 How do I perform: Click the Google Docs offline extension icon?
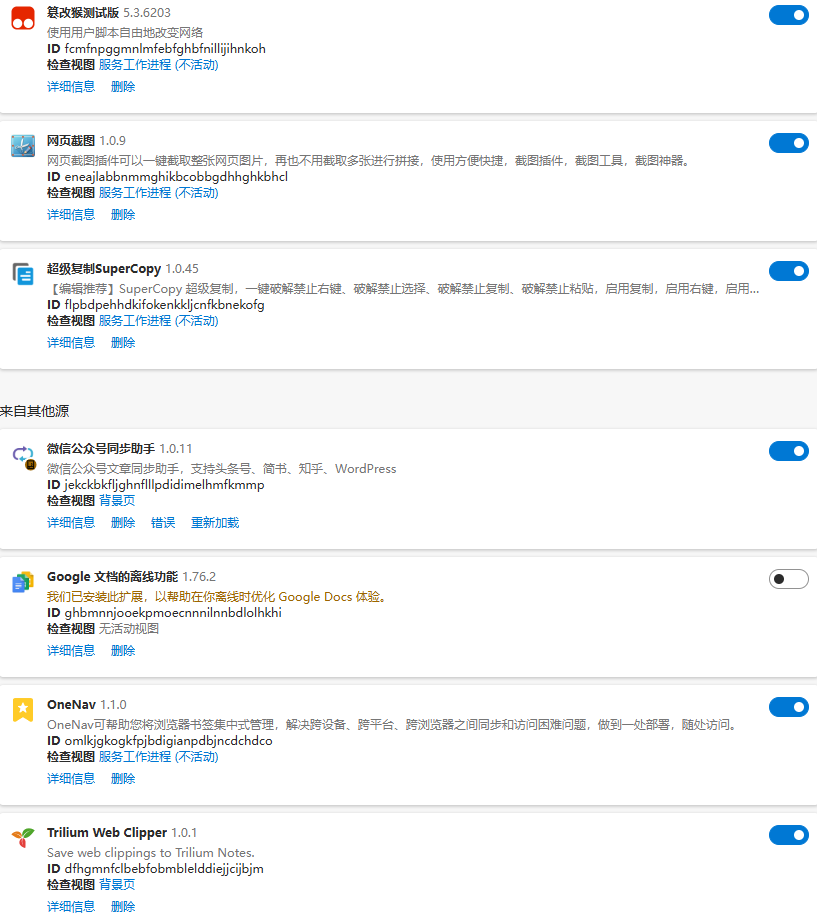23,582
